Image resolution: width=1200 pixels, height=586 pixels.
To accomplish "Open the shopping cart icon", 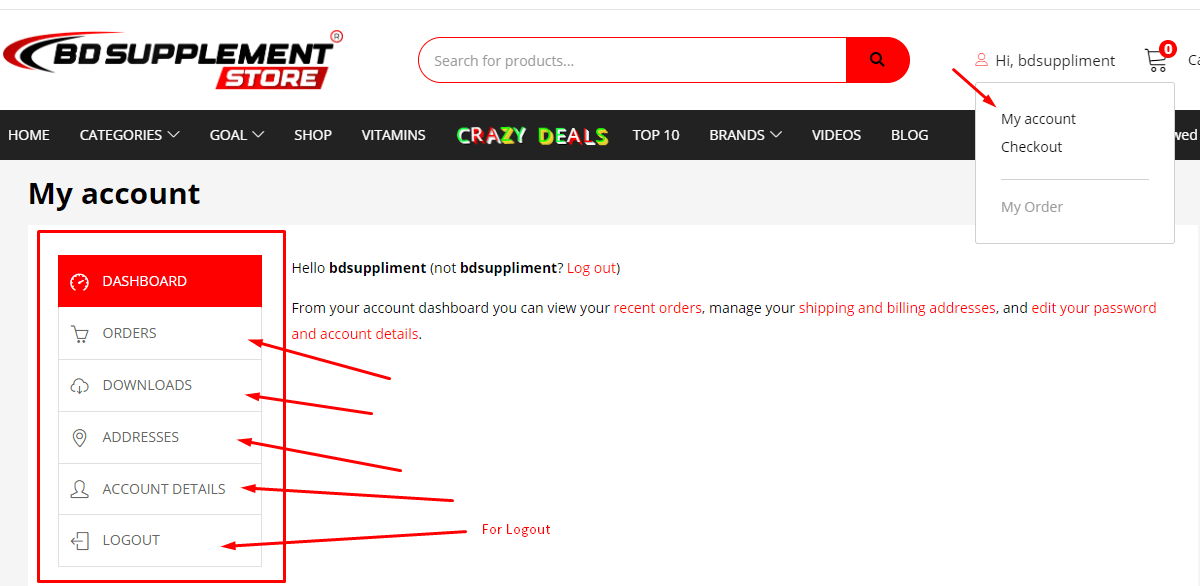I will pos(1157,60).
